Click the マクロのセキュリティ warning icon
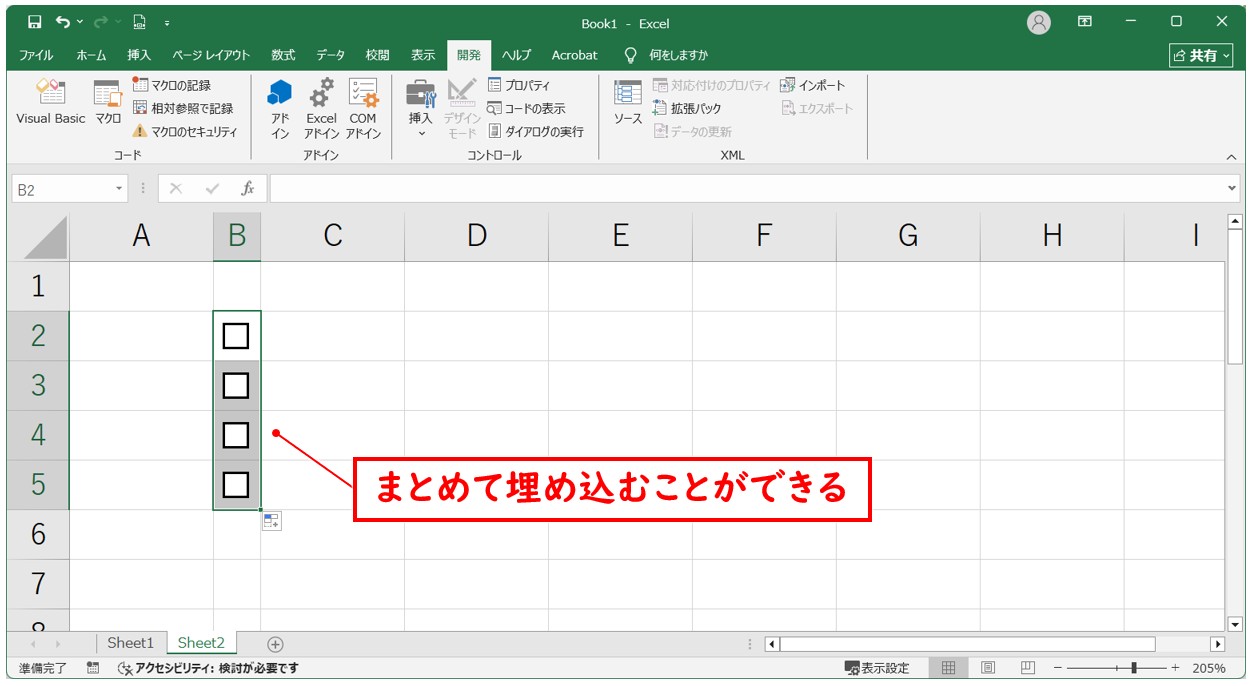 tap(140, 131)
